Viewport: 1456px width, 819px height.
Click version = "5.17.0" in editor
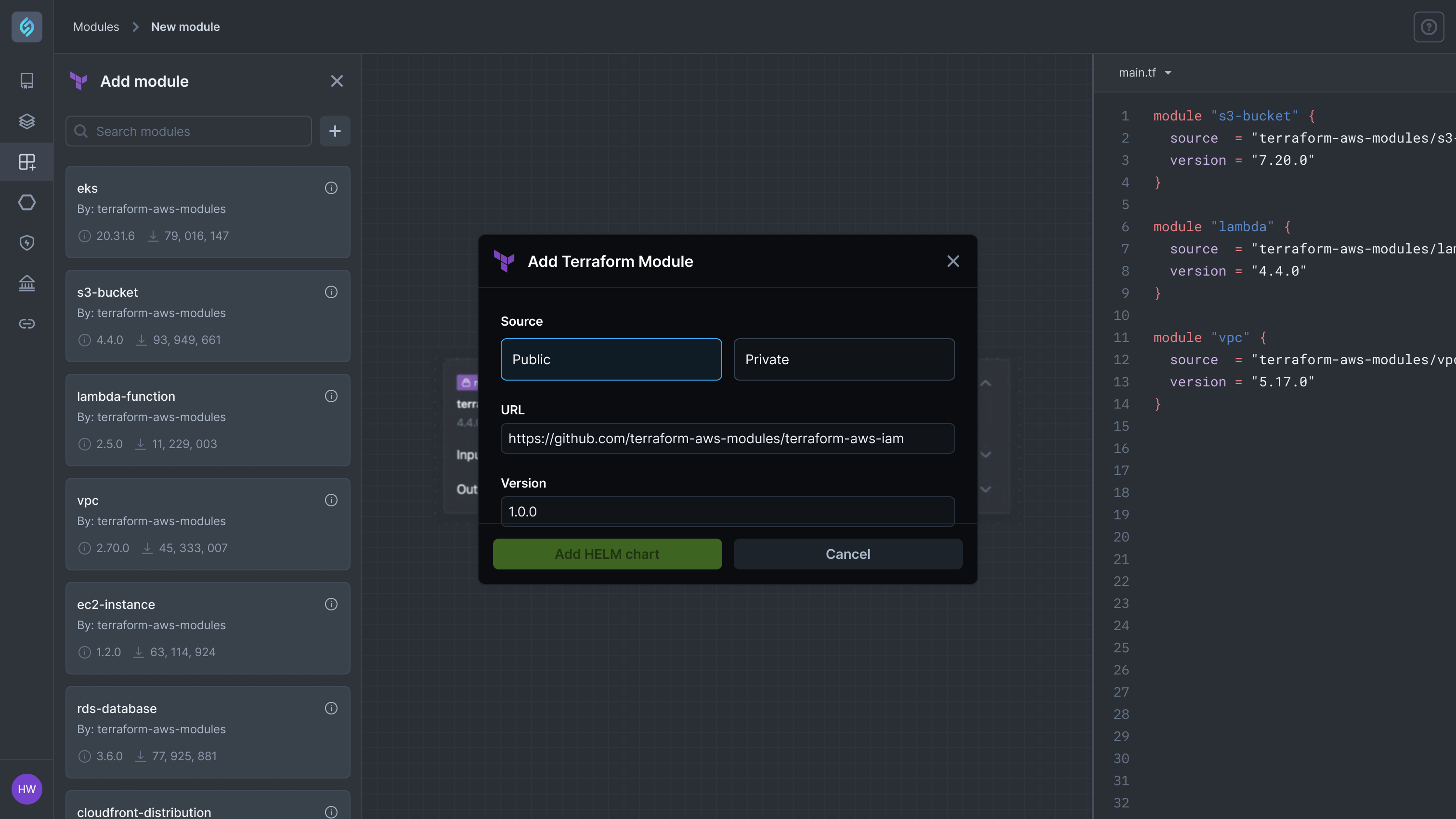(x=1242, y=382)
